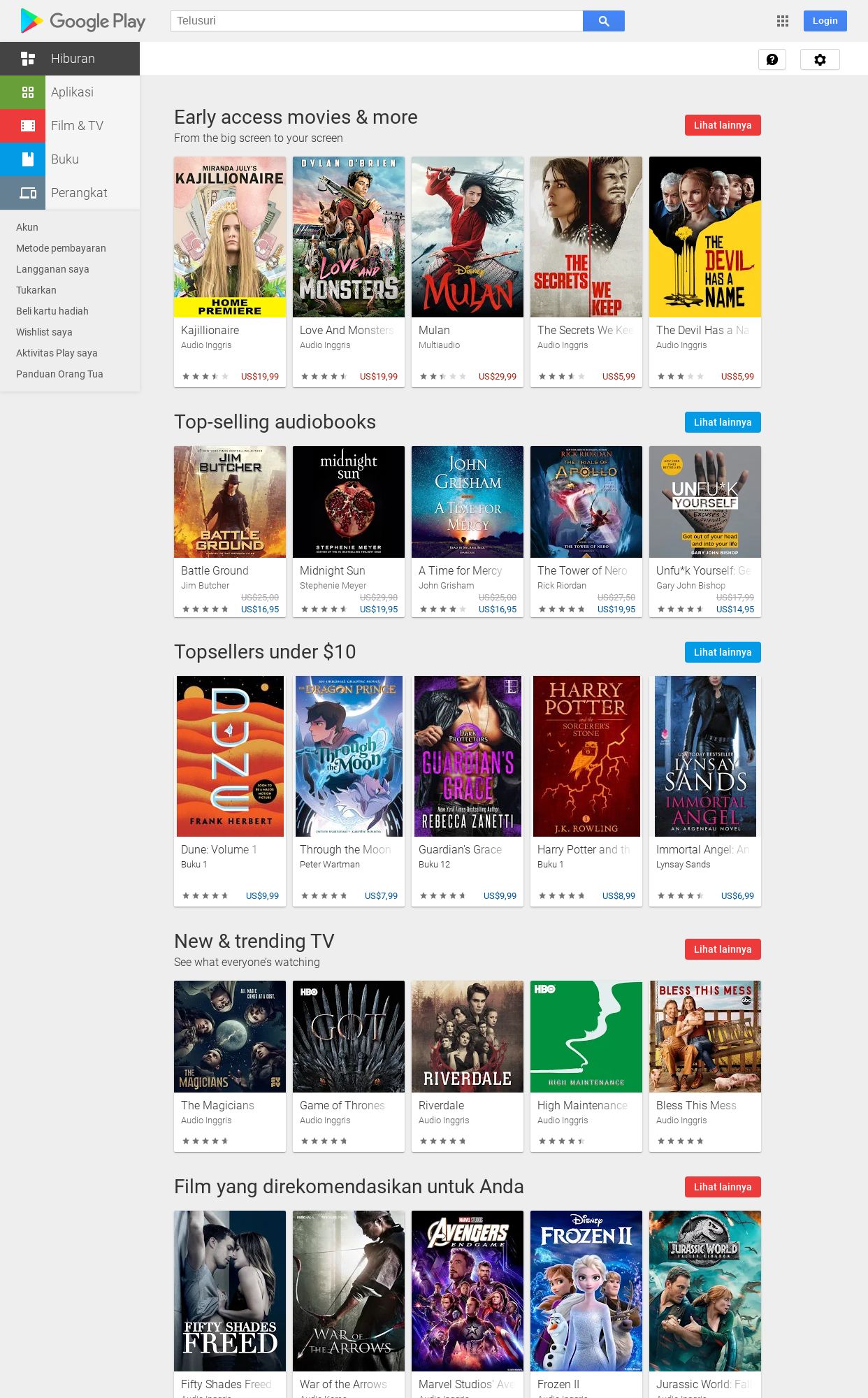
Task: Open the Midnight Sun audiobook cover
Action: coord(349,502)
